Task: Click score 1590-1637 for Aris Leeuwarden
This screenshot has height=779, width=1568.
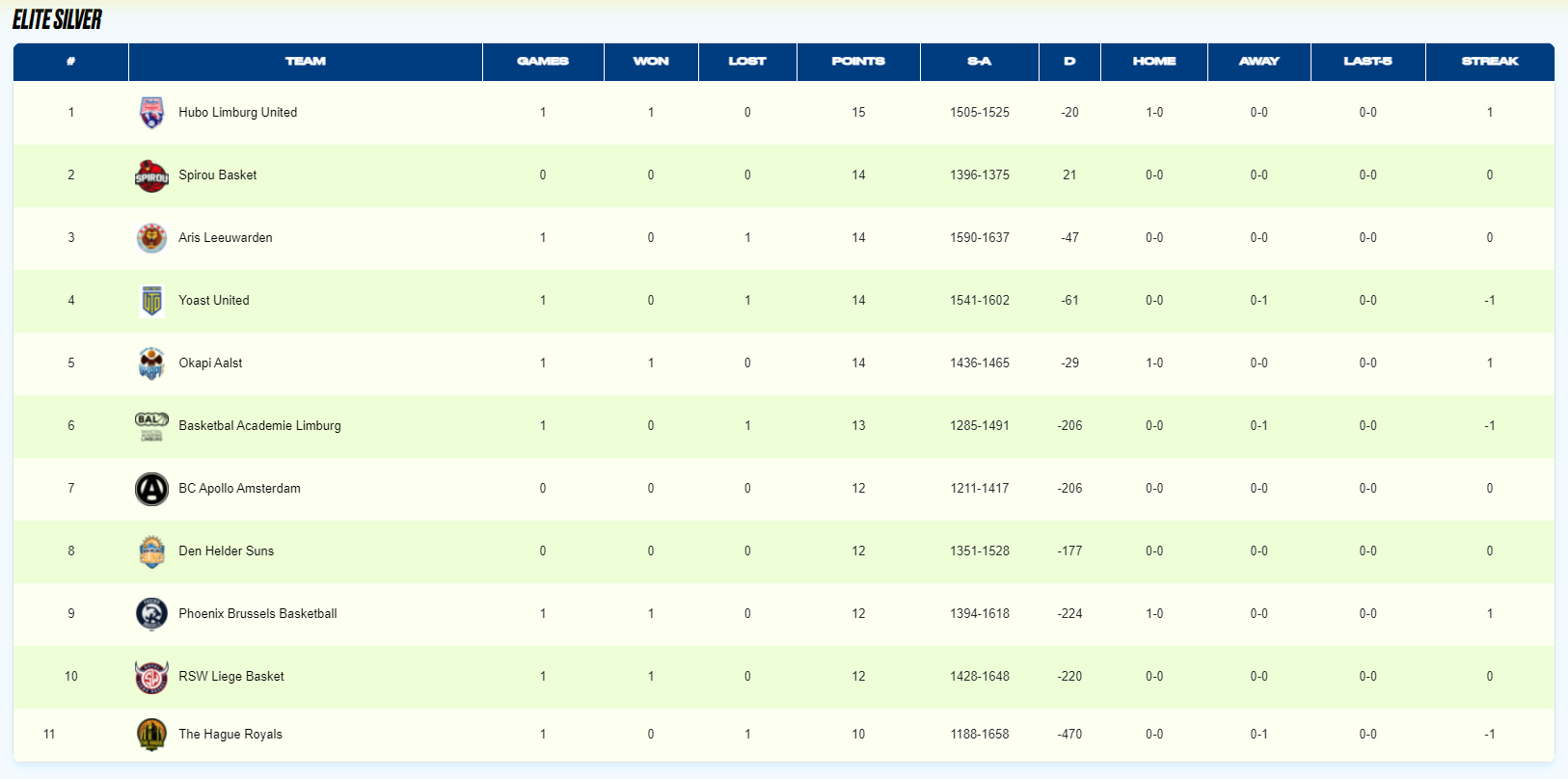Action: point(980,238)
